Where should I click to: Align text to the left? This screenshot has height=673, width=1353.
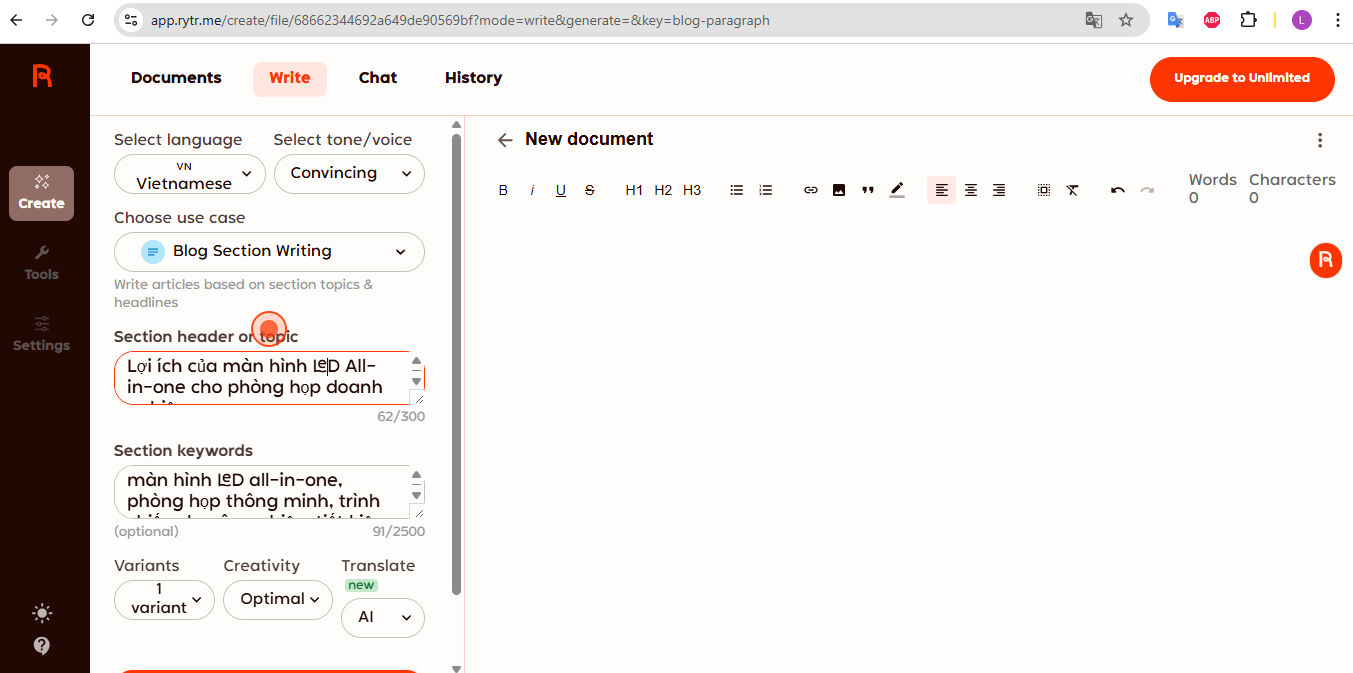coord(941,190)
